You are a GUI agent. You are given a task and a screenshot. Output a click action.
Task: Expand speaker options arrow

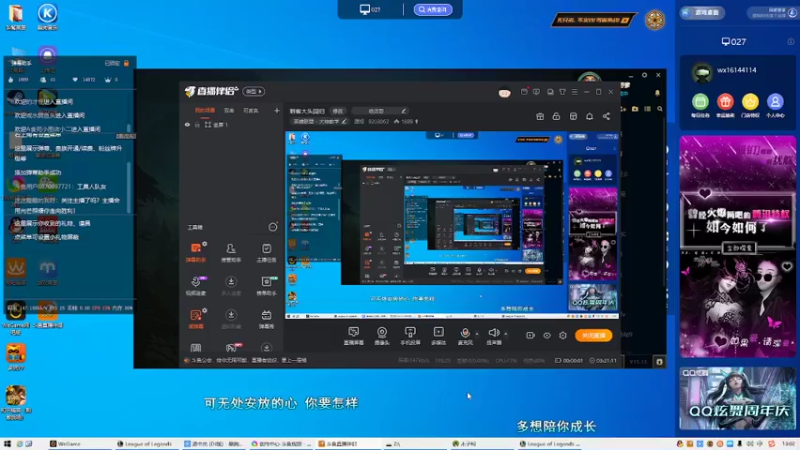coord(506,334)
